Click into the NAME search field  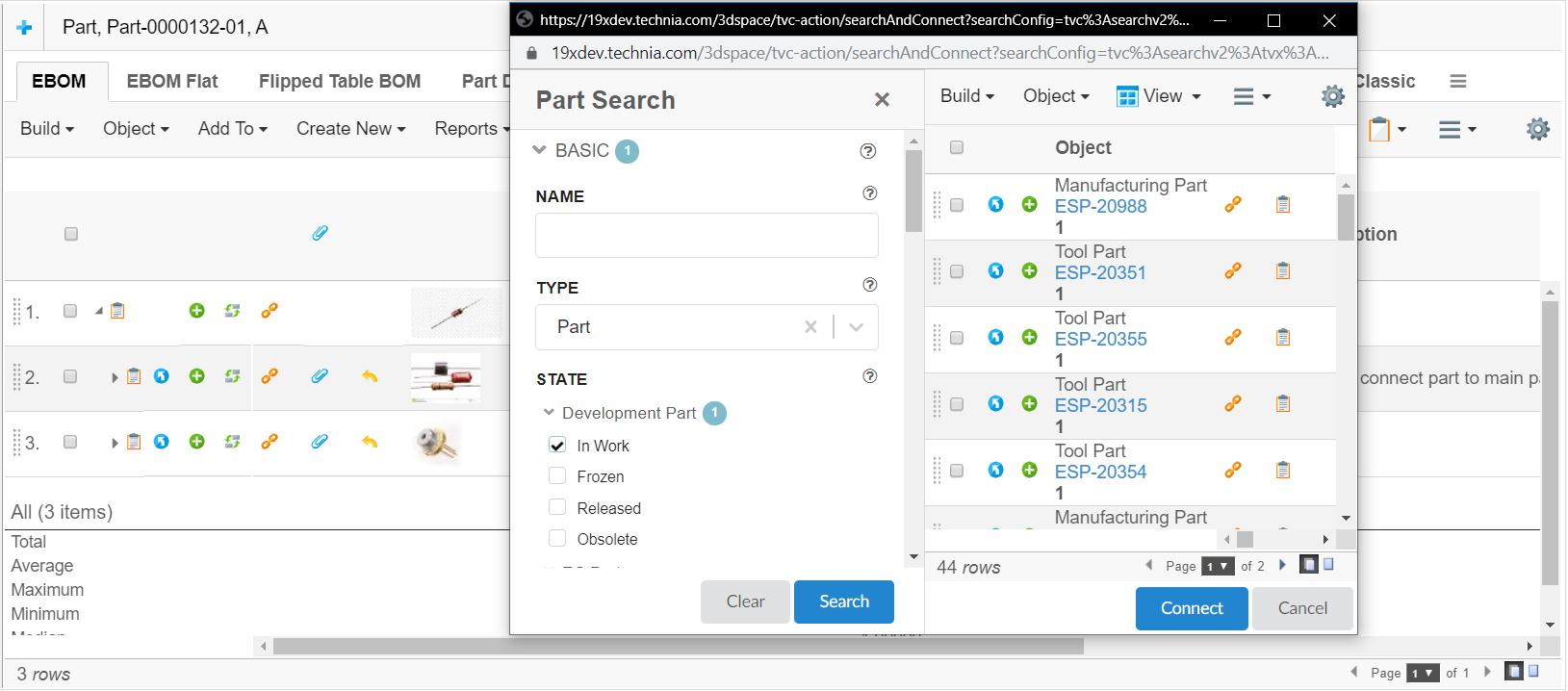(706, 236)
